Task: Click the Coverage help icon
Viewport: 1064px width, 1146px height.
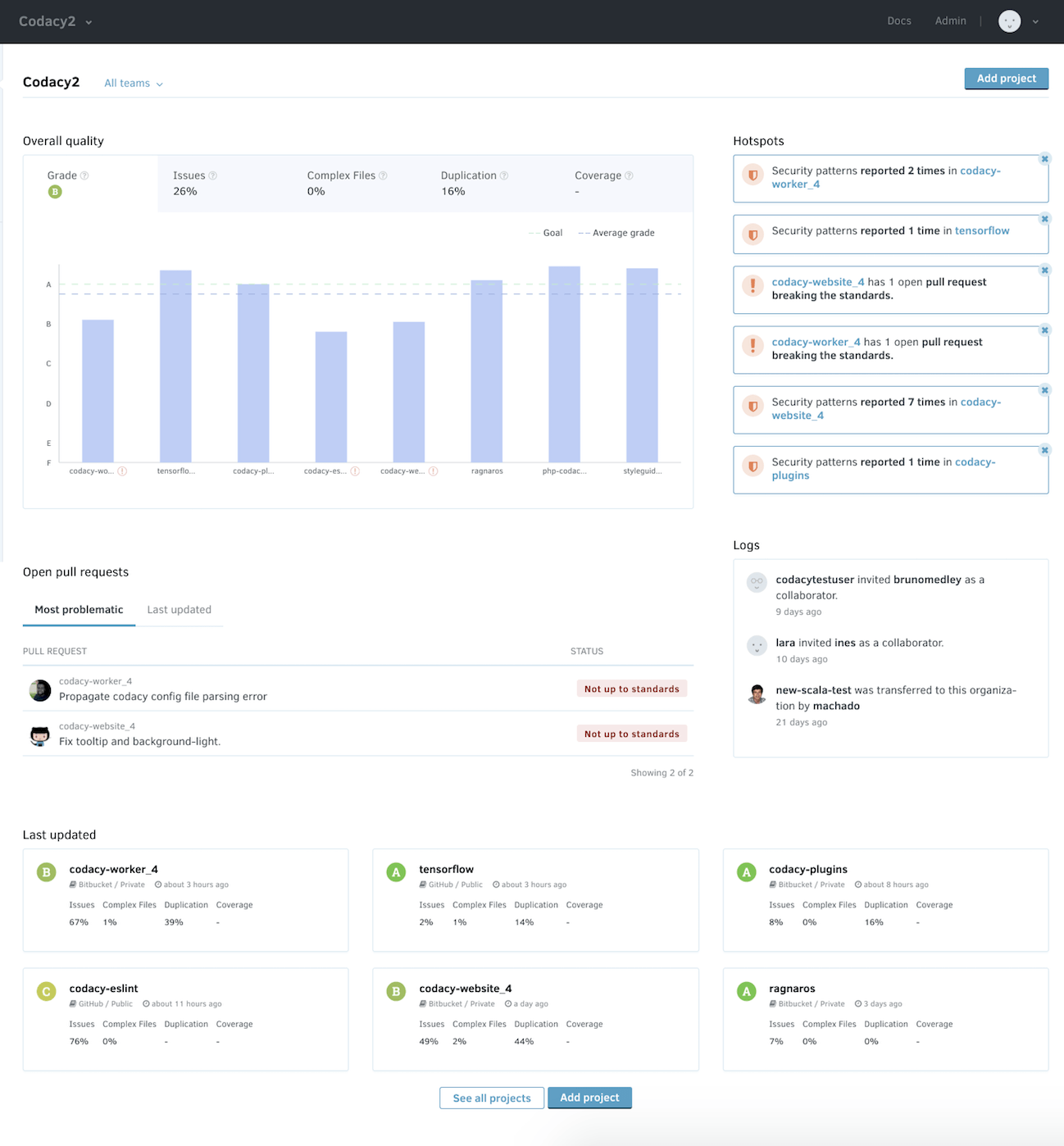Action: pos(629,175)
